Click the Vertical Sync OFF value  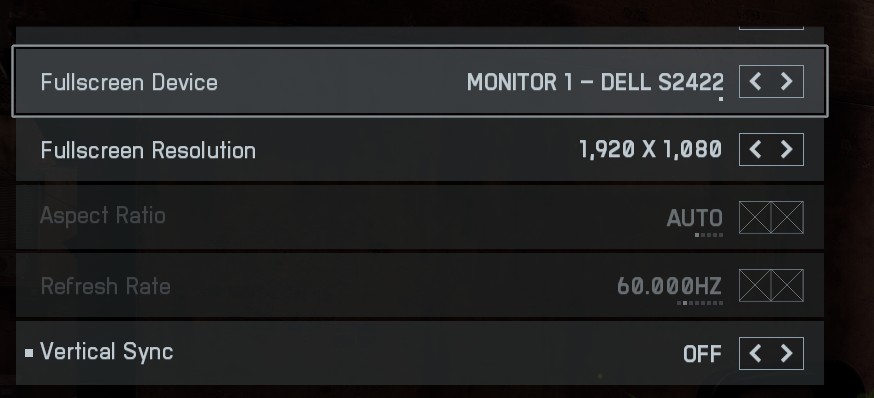point(702,354)
